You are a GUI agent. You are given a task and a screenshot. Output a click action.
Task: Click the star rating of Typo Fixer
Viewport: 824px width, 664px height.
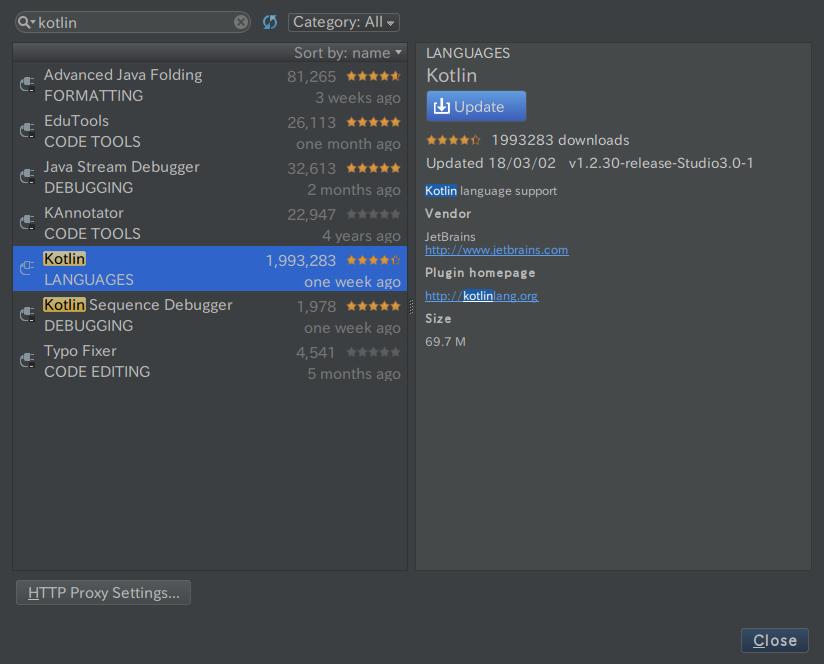coord(373,352)
